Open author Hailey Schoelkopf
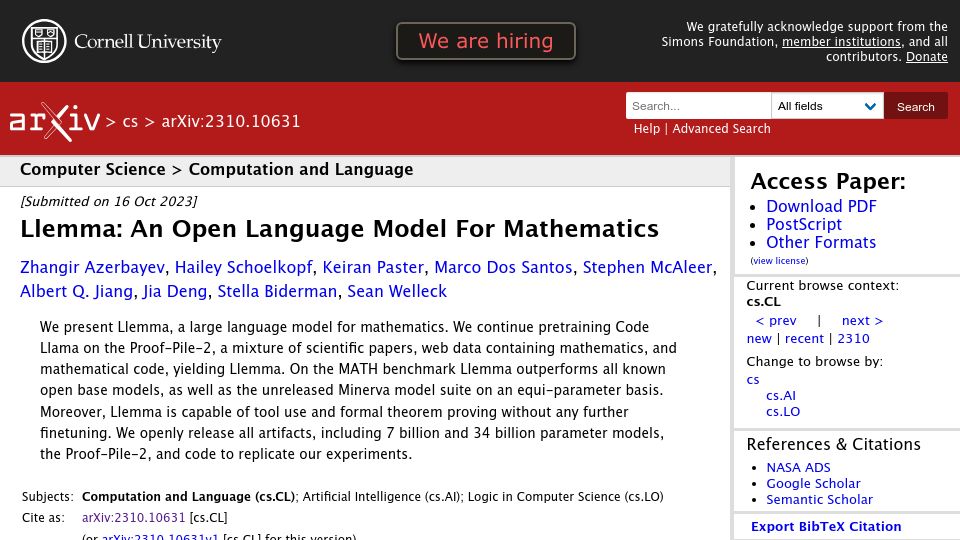Image resolution: width=960 pixels, height=540 pixels. pos(244,268)
